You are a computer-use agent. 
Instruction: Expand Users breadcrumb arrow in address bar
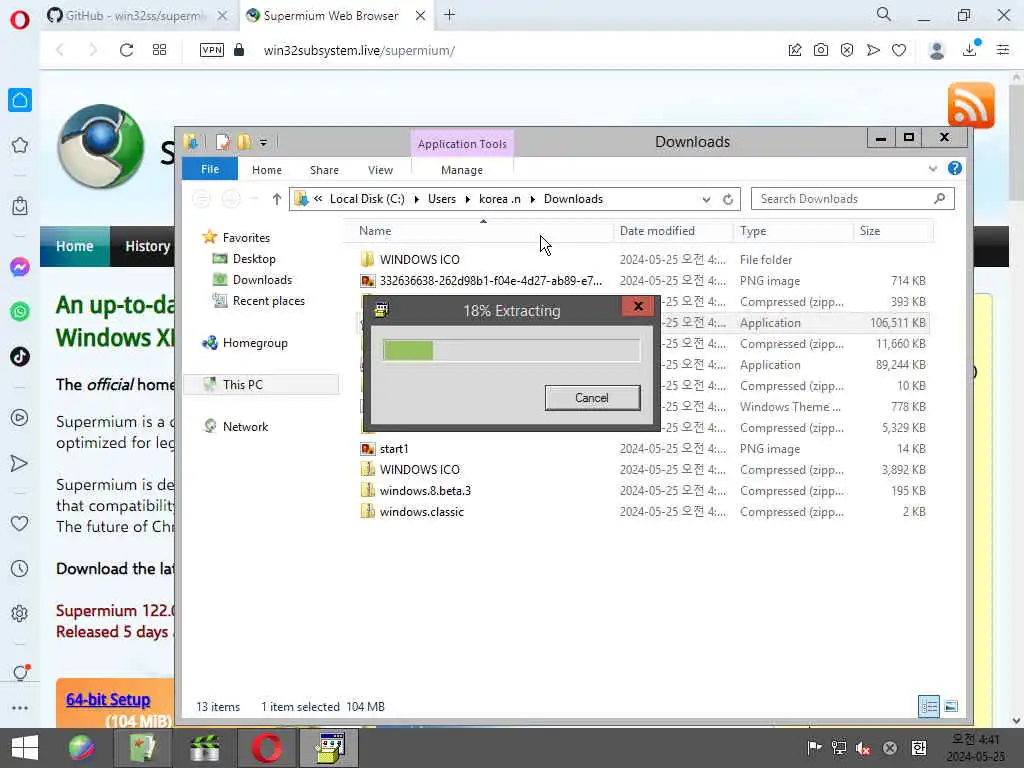pyautogui.click(x=468, y=199)
